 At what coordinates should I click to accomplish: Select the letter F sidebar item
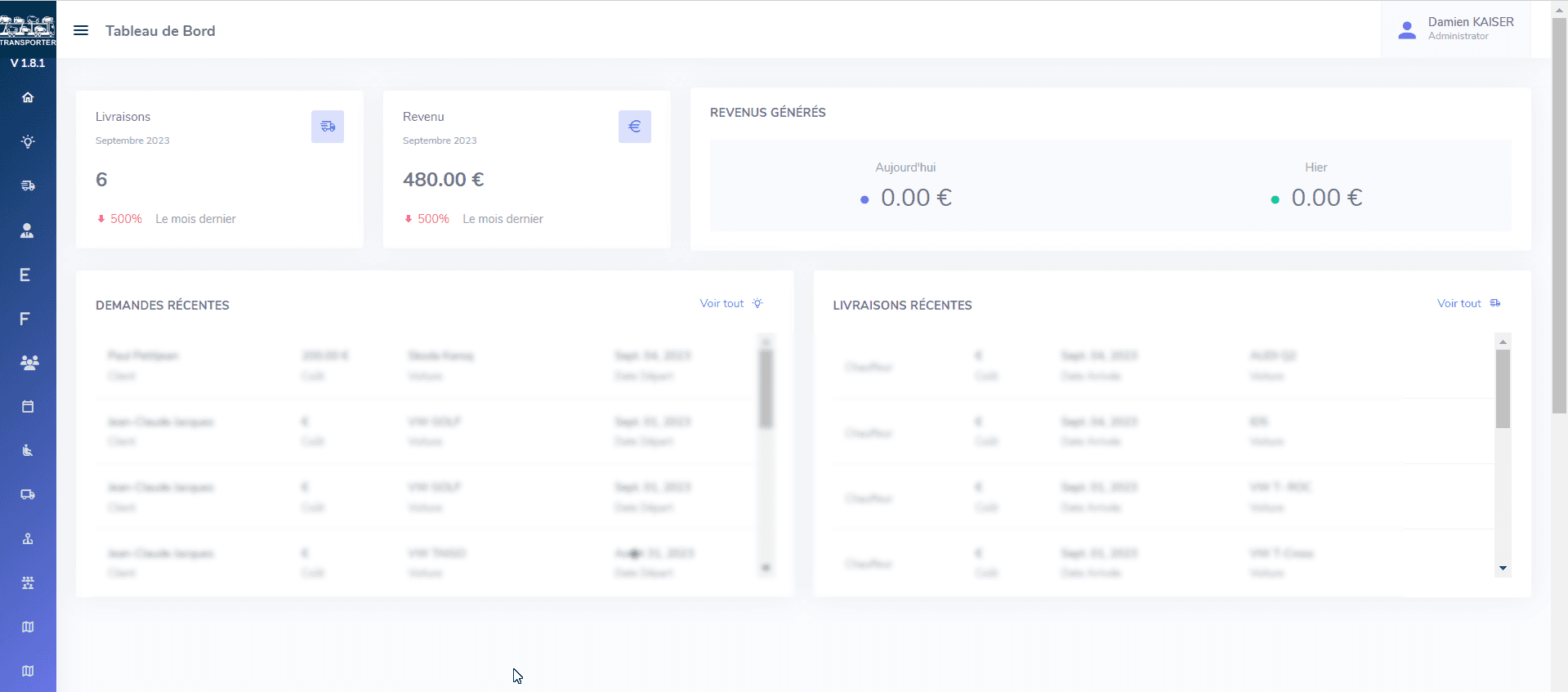click(25, 319)
